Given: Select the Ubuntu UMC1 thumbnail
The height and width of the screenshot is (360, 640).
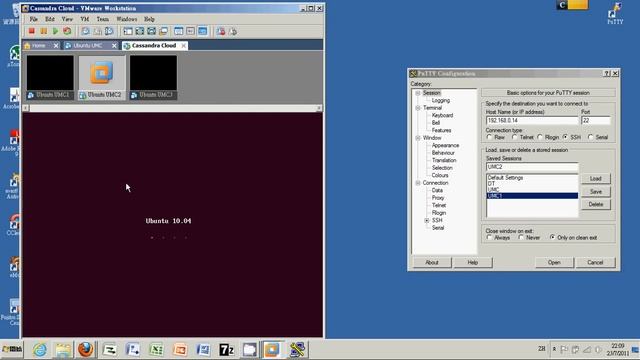Looking at the screenshot, I should click(50, 78).
